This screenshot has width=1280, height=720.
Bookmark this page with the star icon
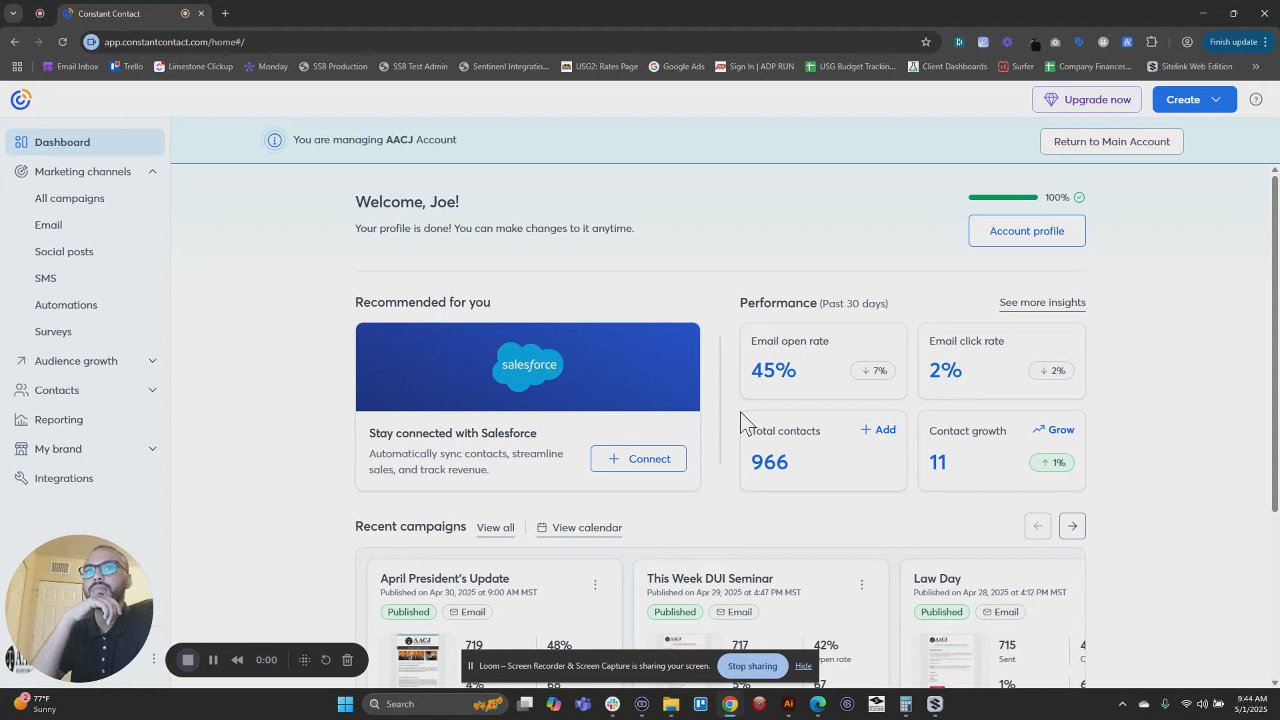point(926,42)
